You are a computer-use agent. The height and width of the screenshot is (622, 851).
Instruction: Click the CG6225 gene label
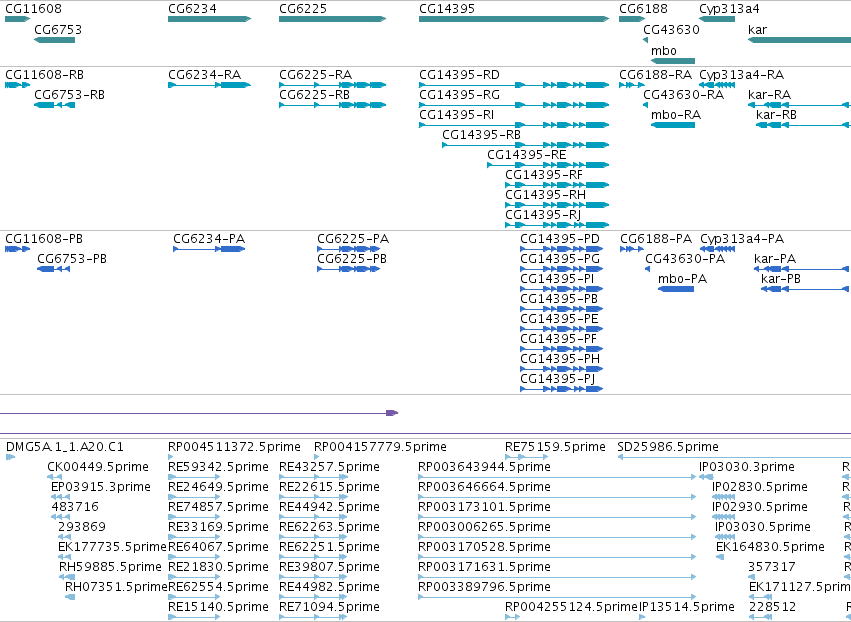[303, 9]
